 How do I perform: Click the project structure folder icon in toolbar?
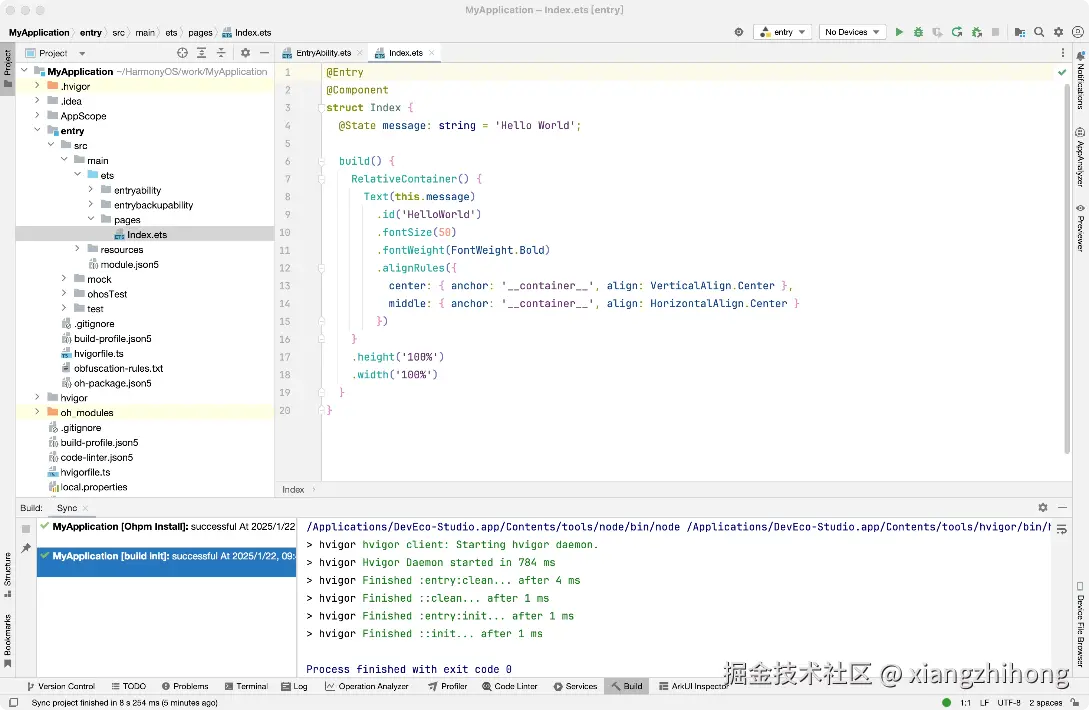click(1019, 32)
